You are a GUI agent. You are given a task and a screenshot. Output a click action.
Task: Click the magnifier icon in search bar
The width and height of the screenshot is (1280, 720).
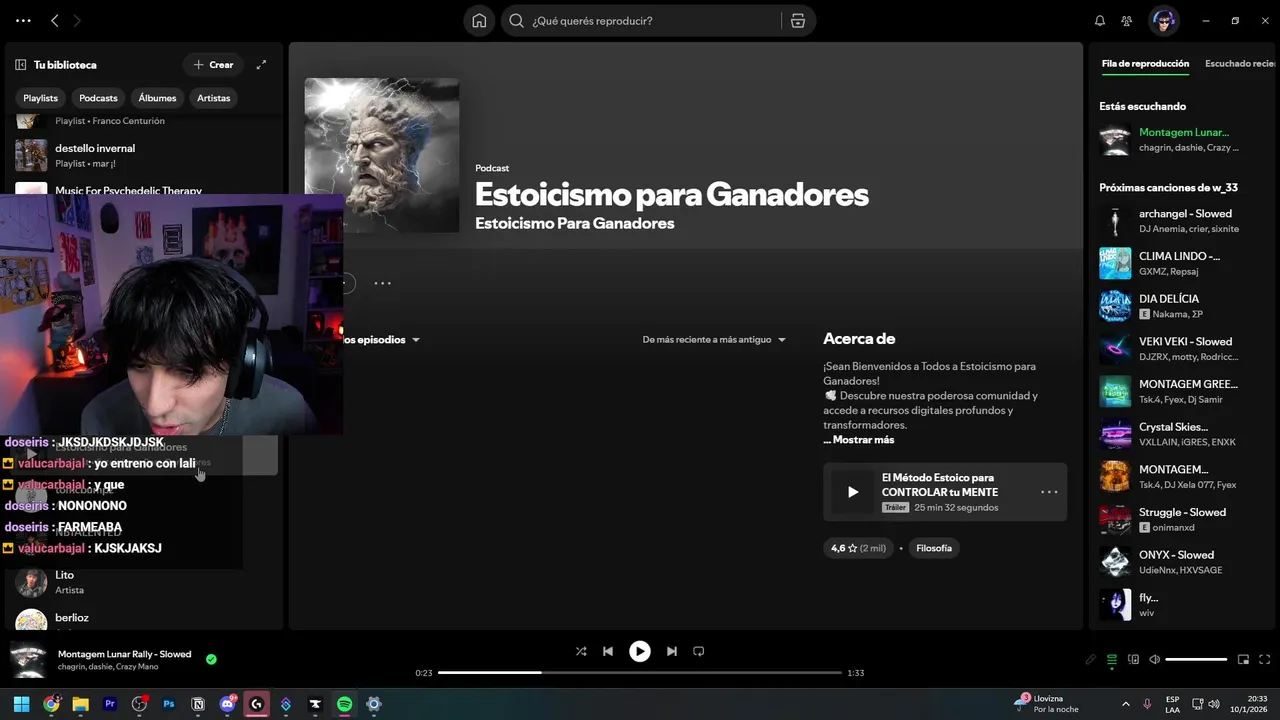[516, 21]
